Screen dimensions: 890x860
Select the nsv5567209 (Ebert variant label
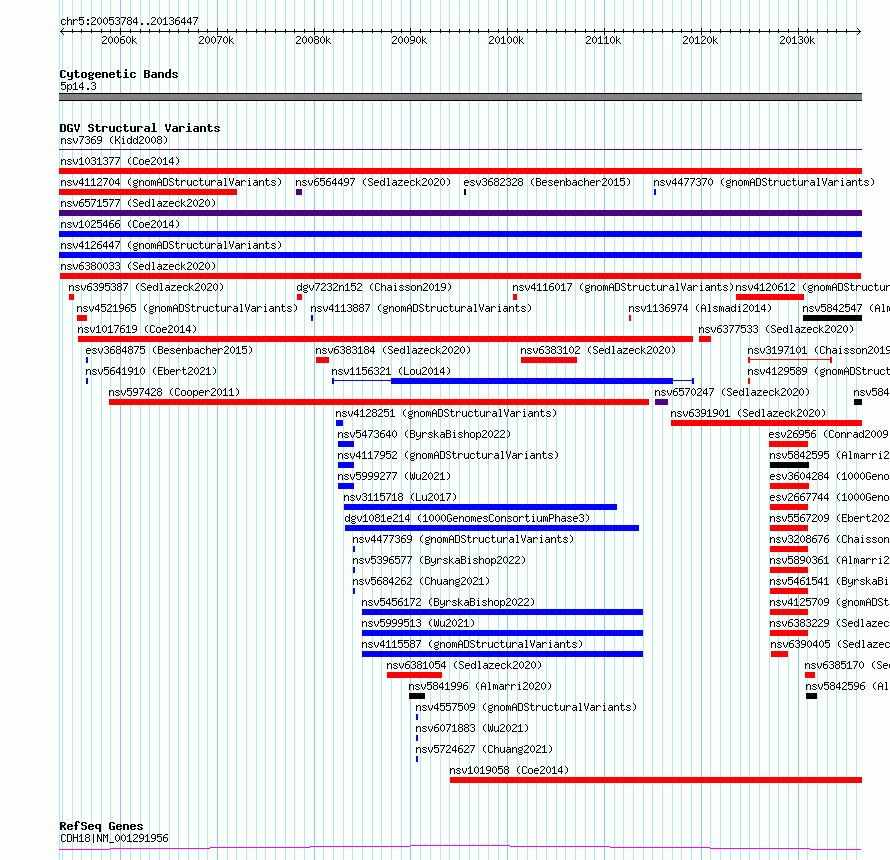[x=829, y=518]
